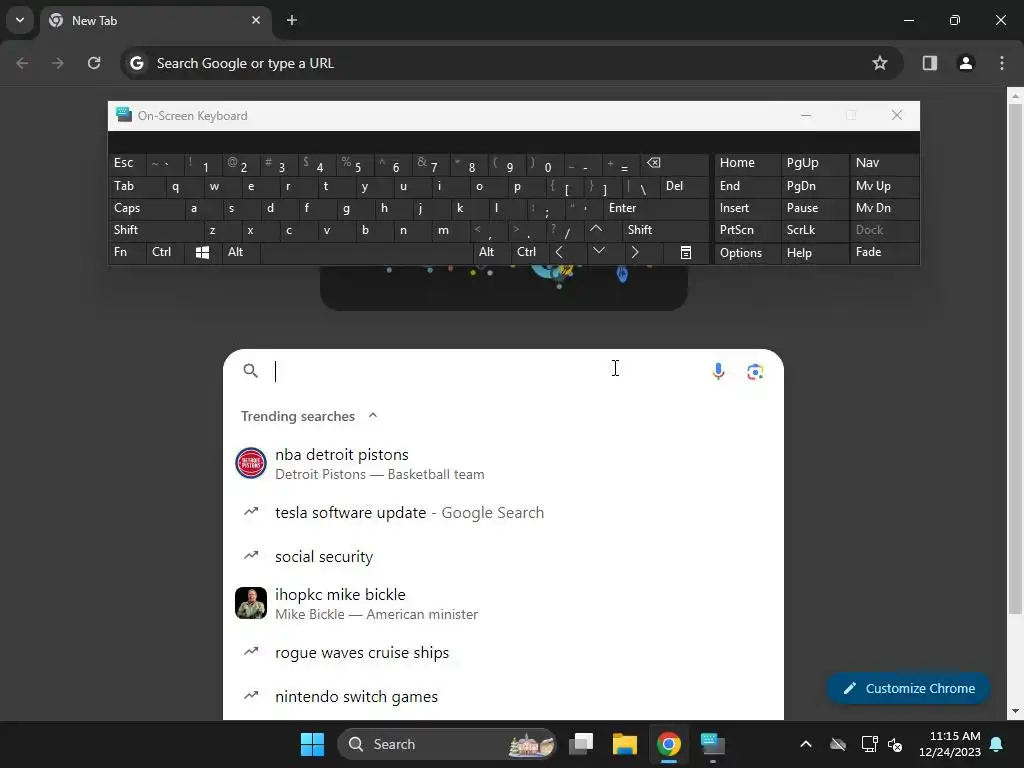Toggle the Nav key on keyboard
1024x768 pixels.
pyautogui.click(x=884, y=163)
